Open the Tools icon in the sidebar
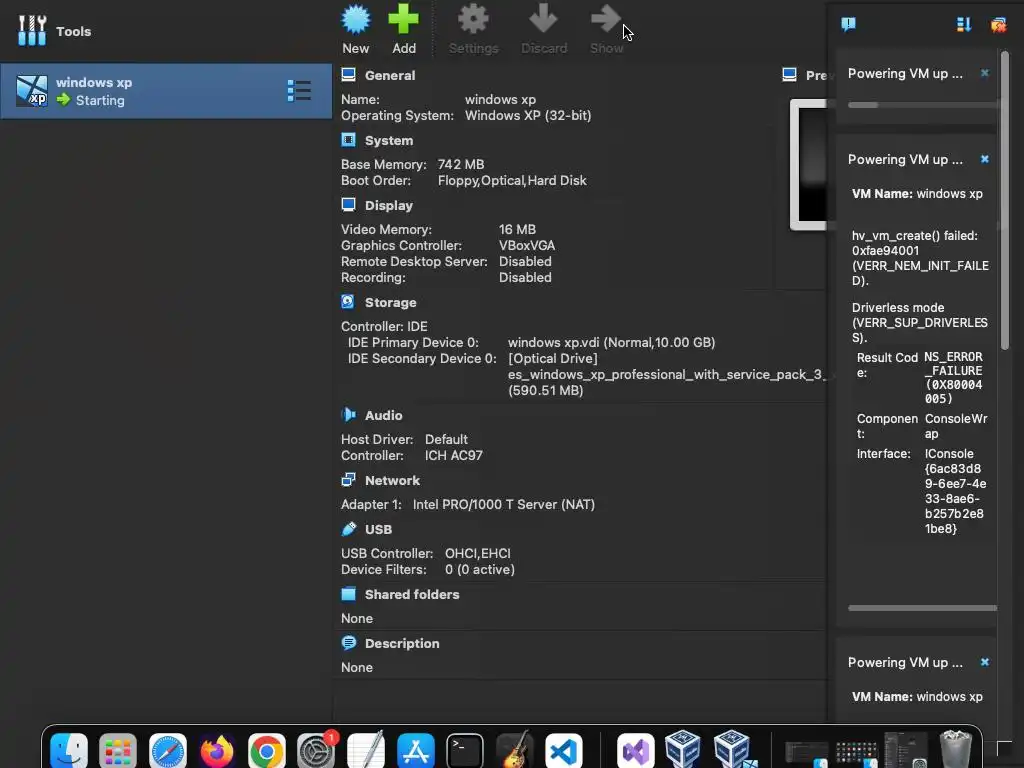Image resolution: width=1024 pixels, height=768 pixels. point(32,31)
